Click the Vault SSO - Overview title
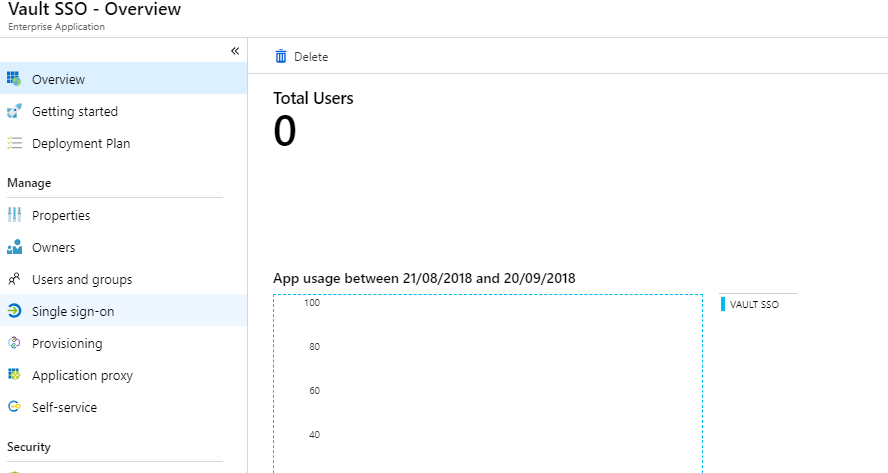Image resolution: width=888 pixels, height=473 pixels. tap(95, 9)
